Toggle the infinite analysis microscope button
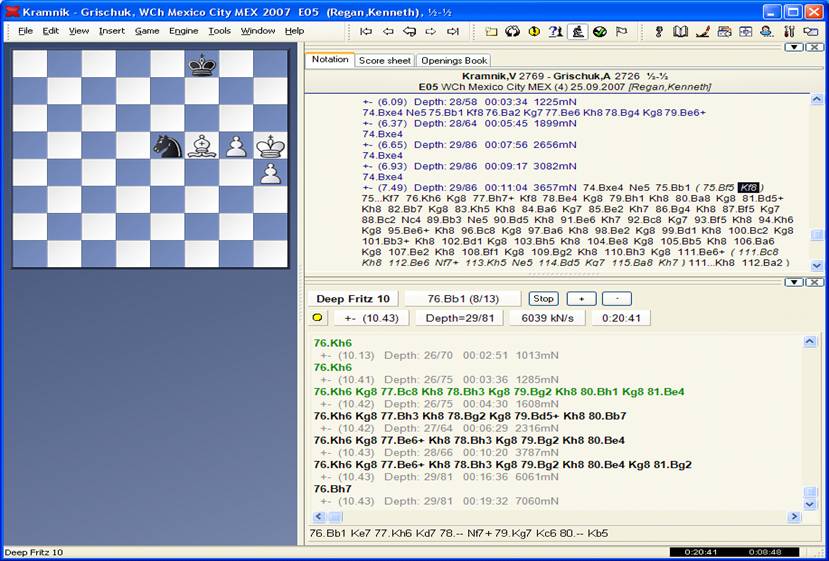 [x=578, y=31]
